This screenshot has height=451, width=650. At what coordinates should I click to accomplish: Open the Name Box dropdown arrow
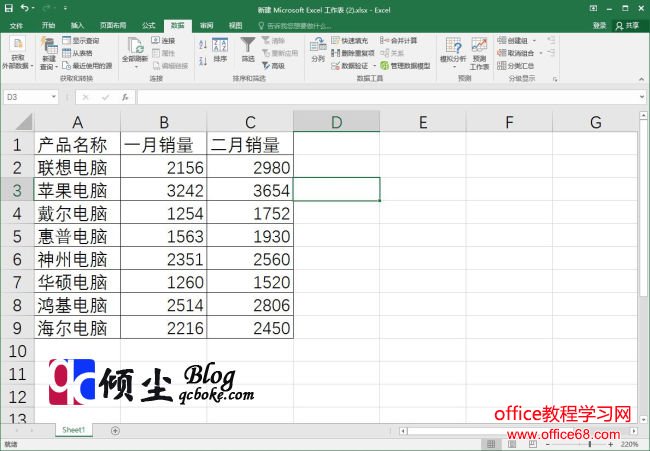coord(53,97)
